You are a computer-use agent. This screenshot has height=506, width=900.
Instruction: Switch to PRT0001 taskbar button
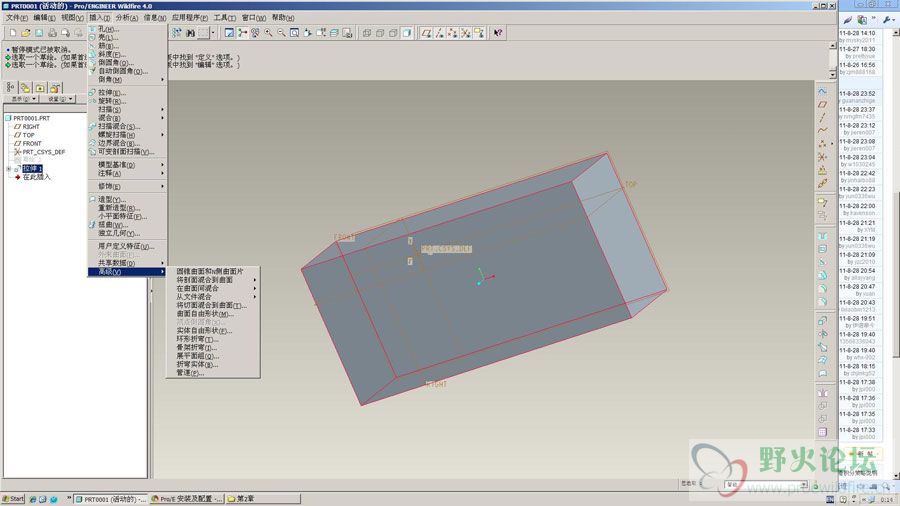click(x=111, y=499)
